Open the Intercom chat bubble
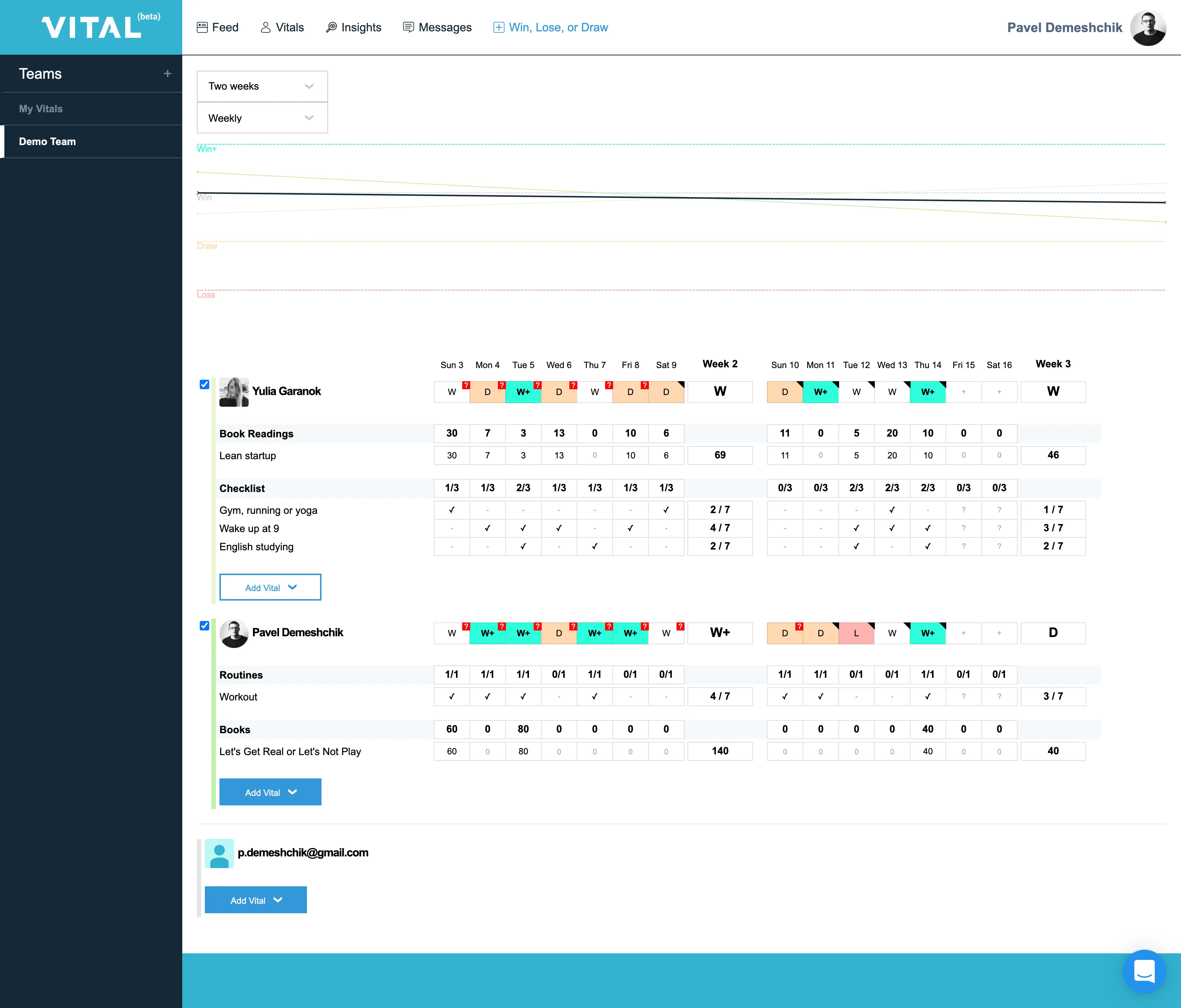The image size is (1181, 1008). pyautogui.click(x=1145, y=972)
